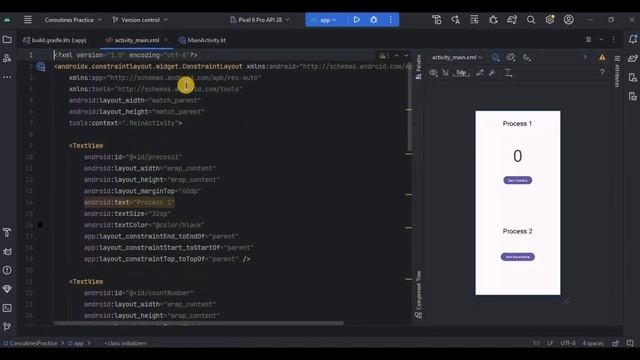Screen dimensions: 640x360
Task: Click the app breadcrumb
Action: [76, 343]
